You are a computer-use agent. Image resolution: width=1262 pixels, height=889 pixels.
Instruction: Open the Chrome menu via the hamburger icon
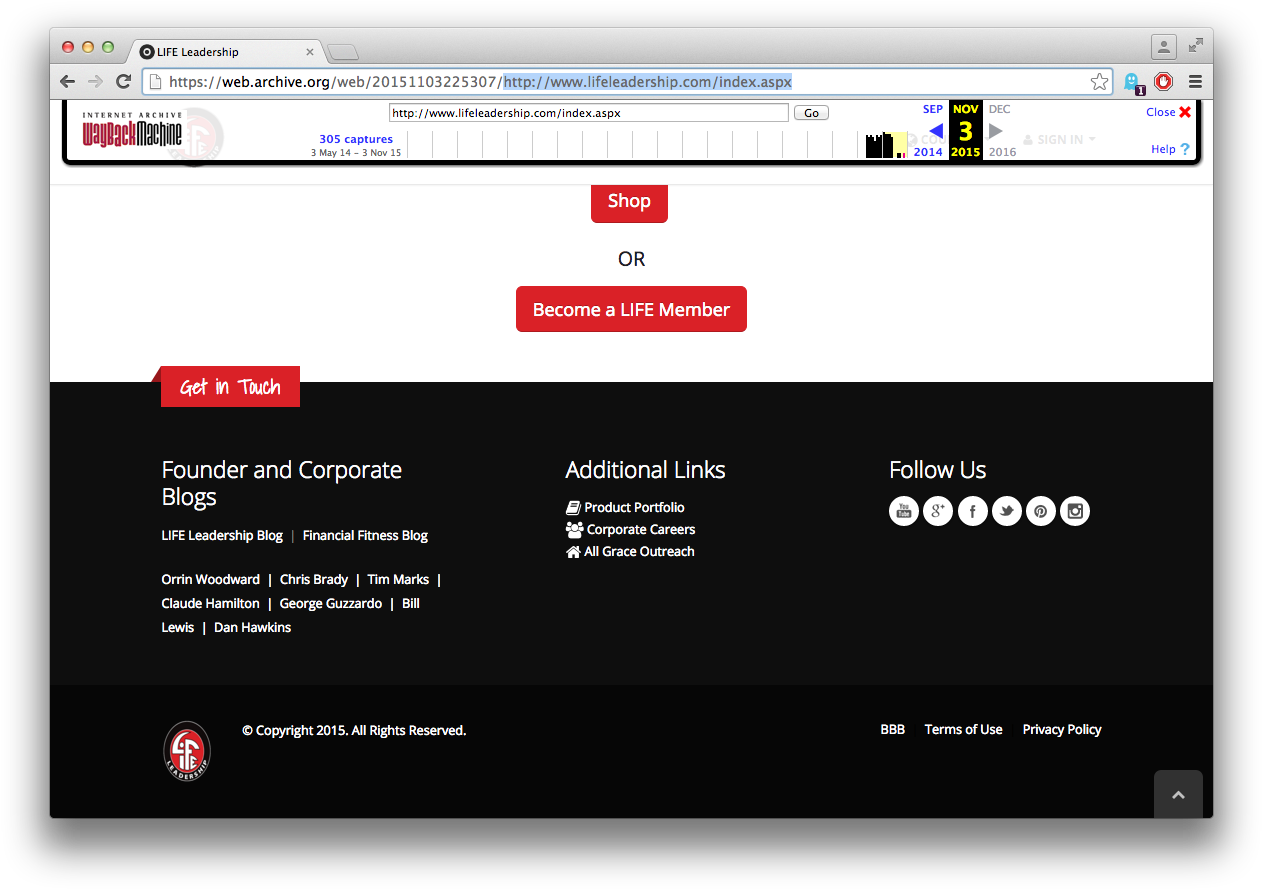1195,81
